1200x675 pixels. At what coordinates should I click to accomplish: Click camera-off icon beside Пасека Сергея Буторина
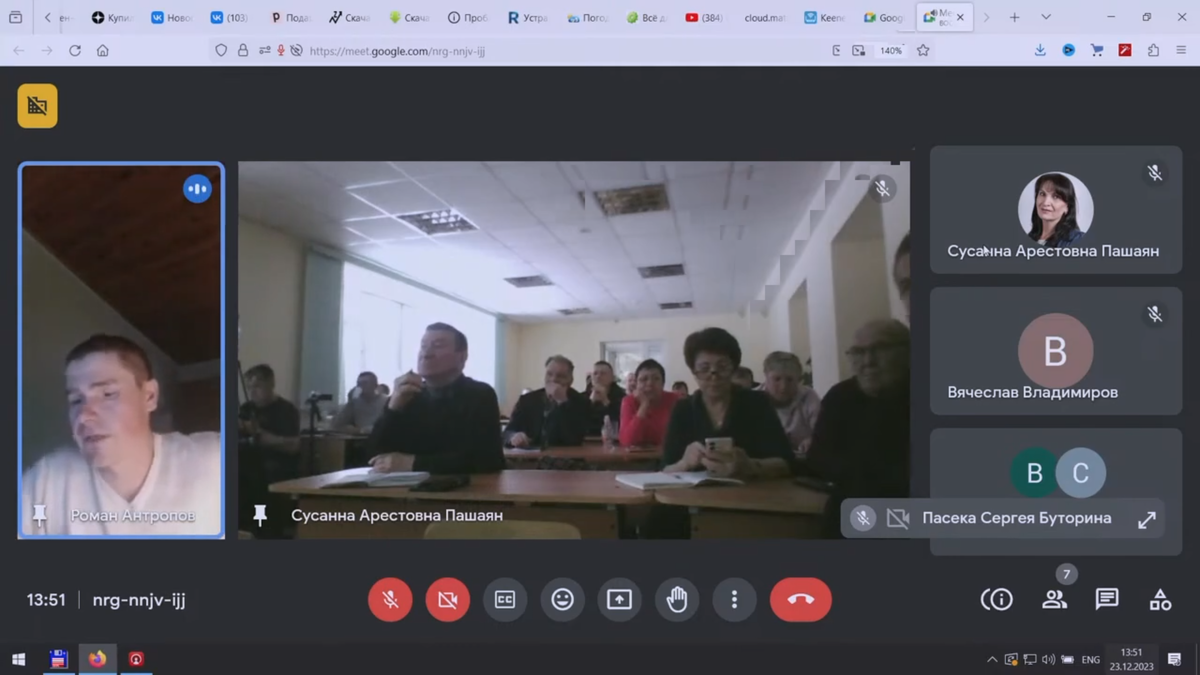point(898,518)
